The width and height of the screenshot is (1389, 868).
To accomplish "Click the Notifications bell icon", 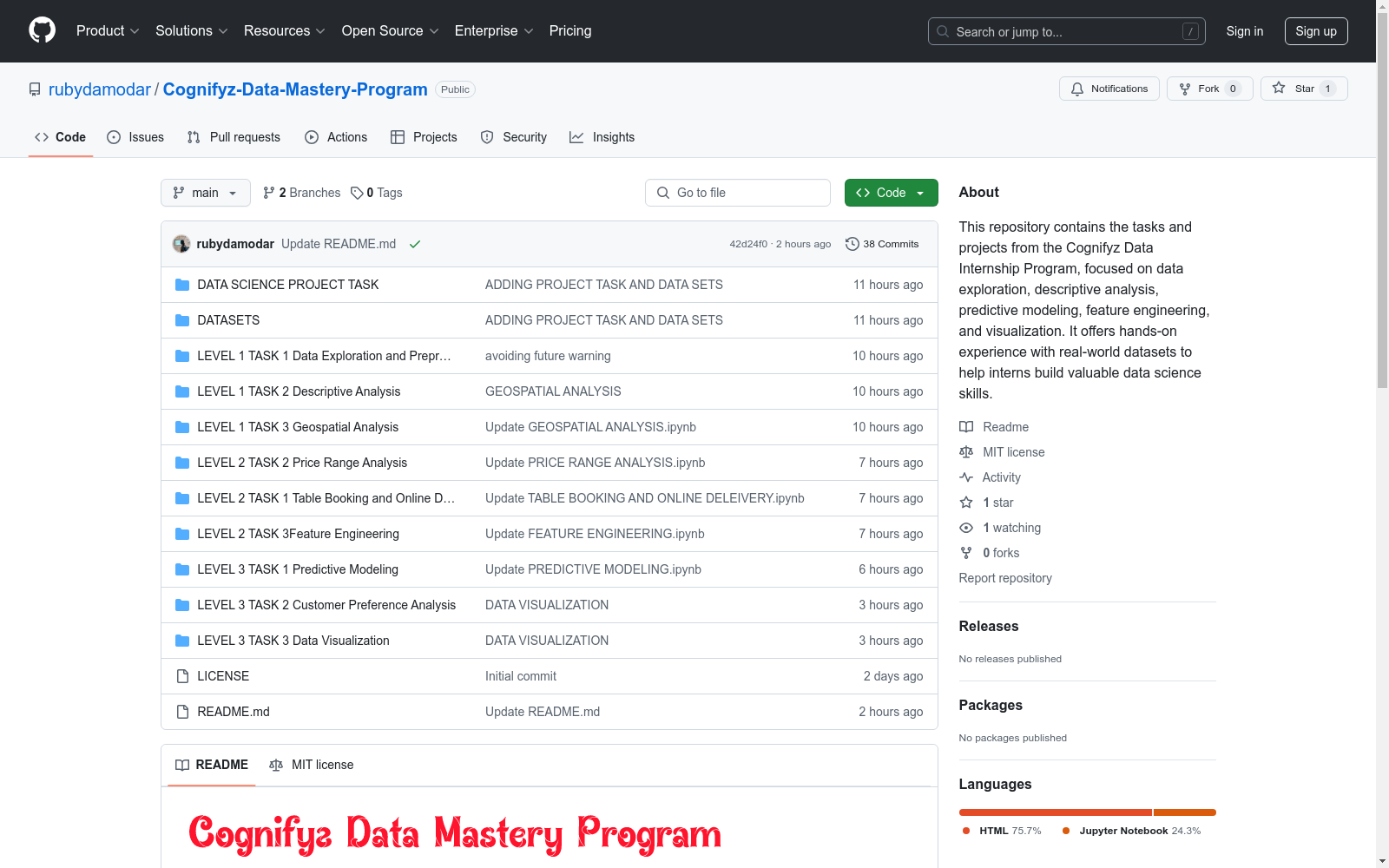I will [x=1077, y=89].
